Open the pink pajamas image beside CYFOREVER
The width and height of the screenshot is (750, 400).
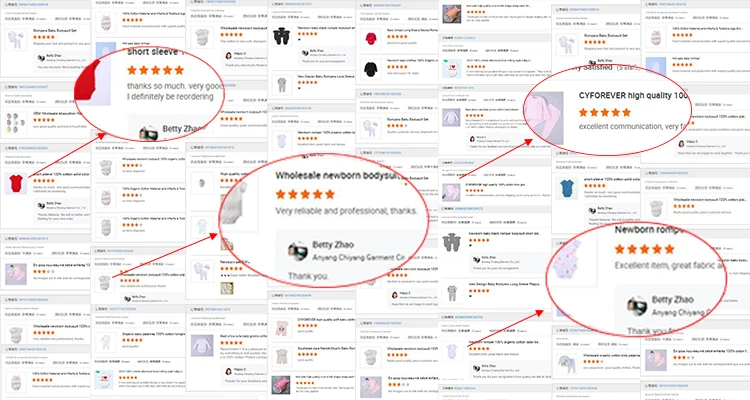coord(545,117)
